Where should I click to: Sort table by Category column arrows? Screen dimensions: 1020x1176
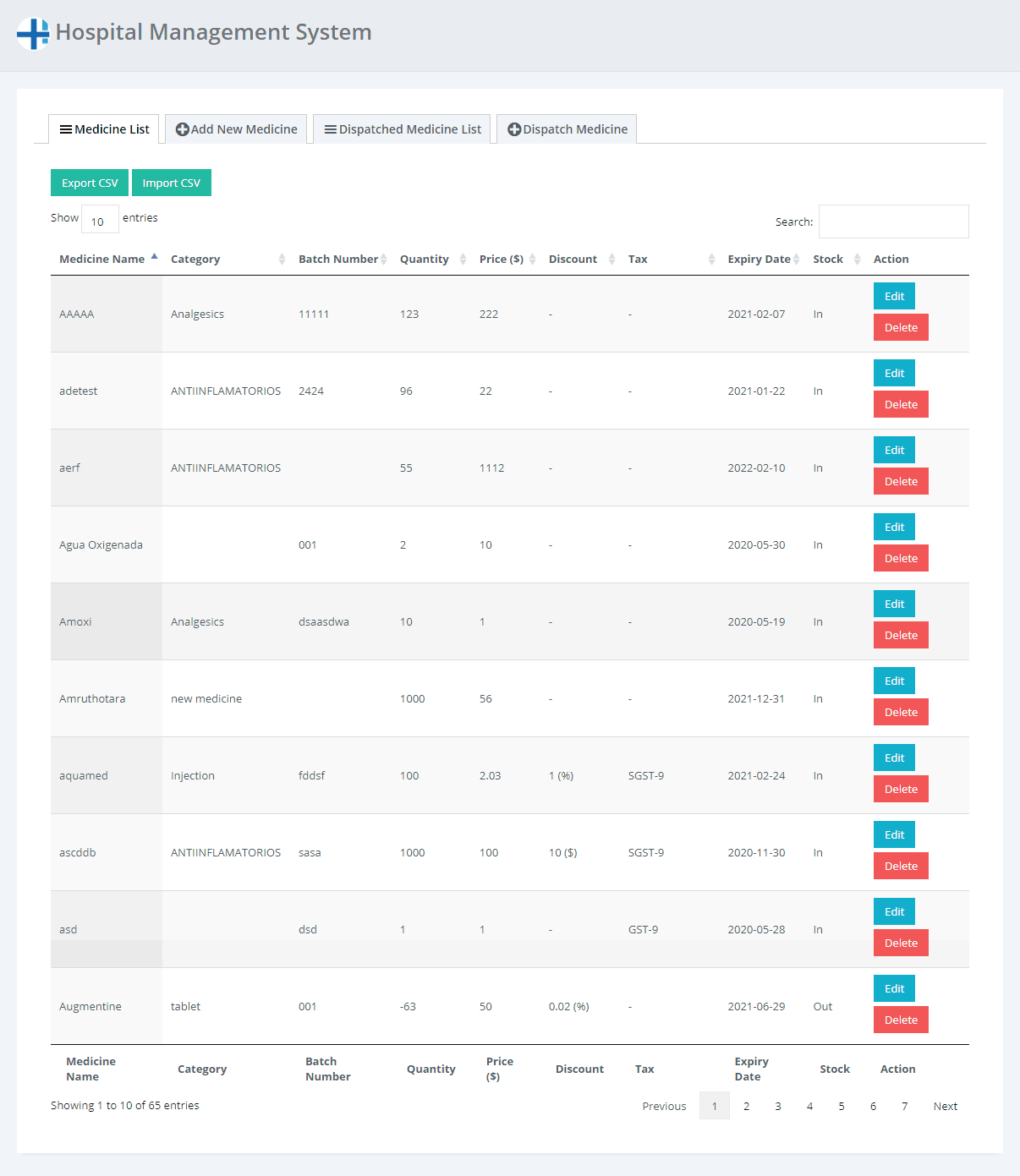282,260
